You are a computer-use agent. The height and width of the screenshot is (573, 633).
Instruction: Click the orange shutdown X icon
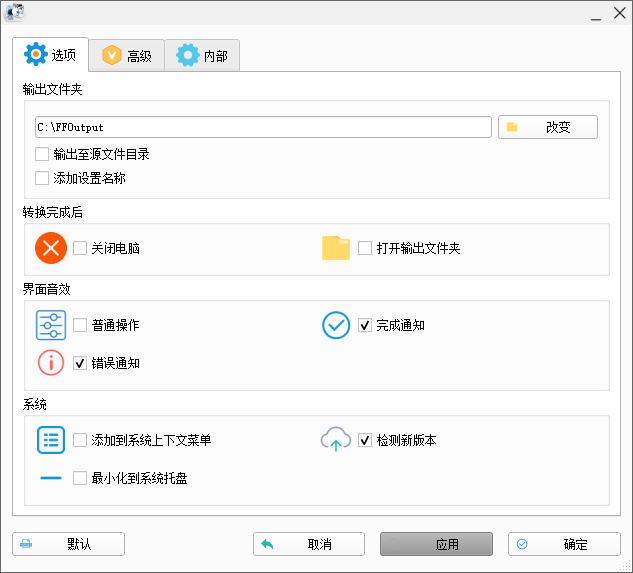tap(51, 248)
